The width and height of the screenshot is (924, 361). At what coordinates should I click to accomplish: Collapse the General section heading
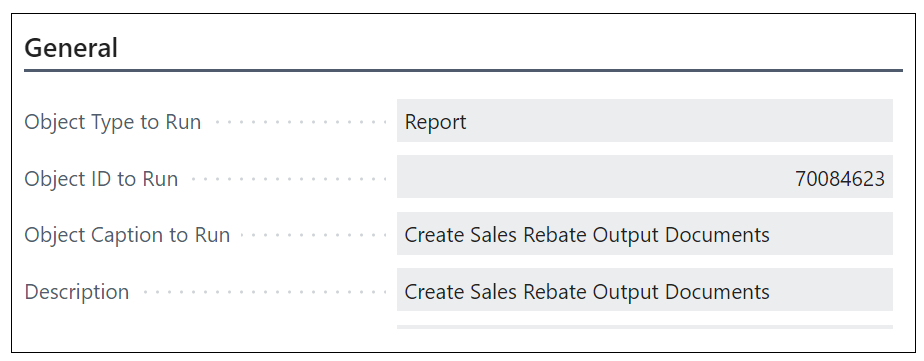71,48
